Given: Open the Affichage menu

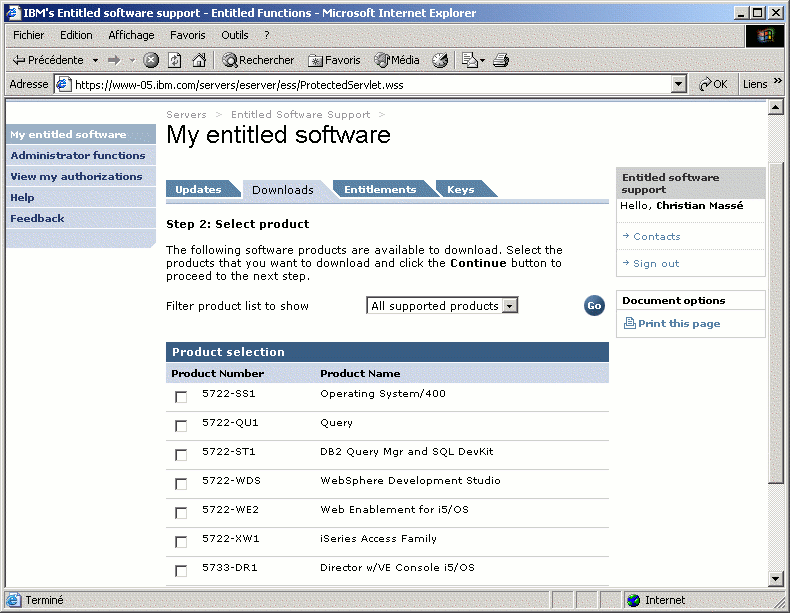Looking at the screenshot, I should (131, 35).
